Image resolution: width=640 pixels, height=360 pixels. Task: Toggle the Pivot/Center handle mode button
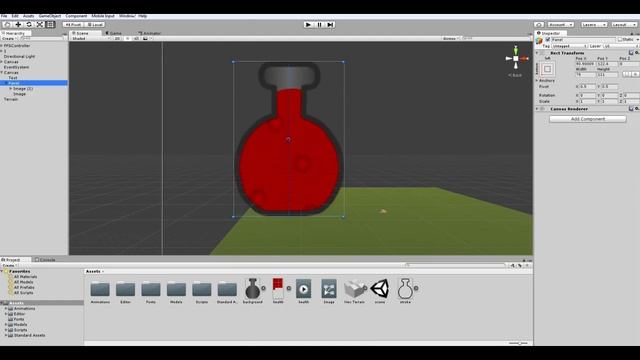click(x=73, y=24)
